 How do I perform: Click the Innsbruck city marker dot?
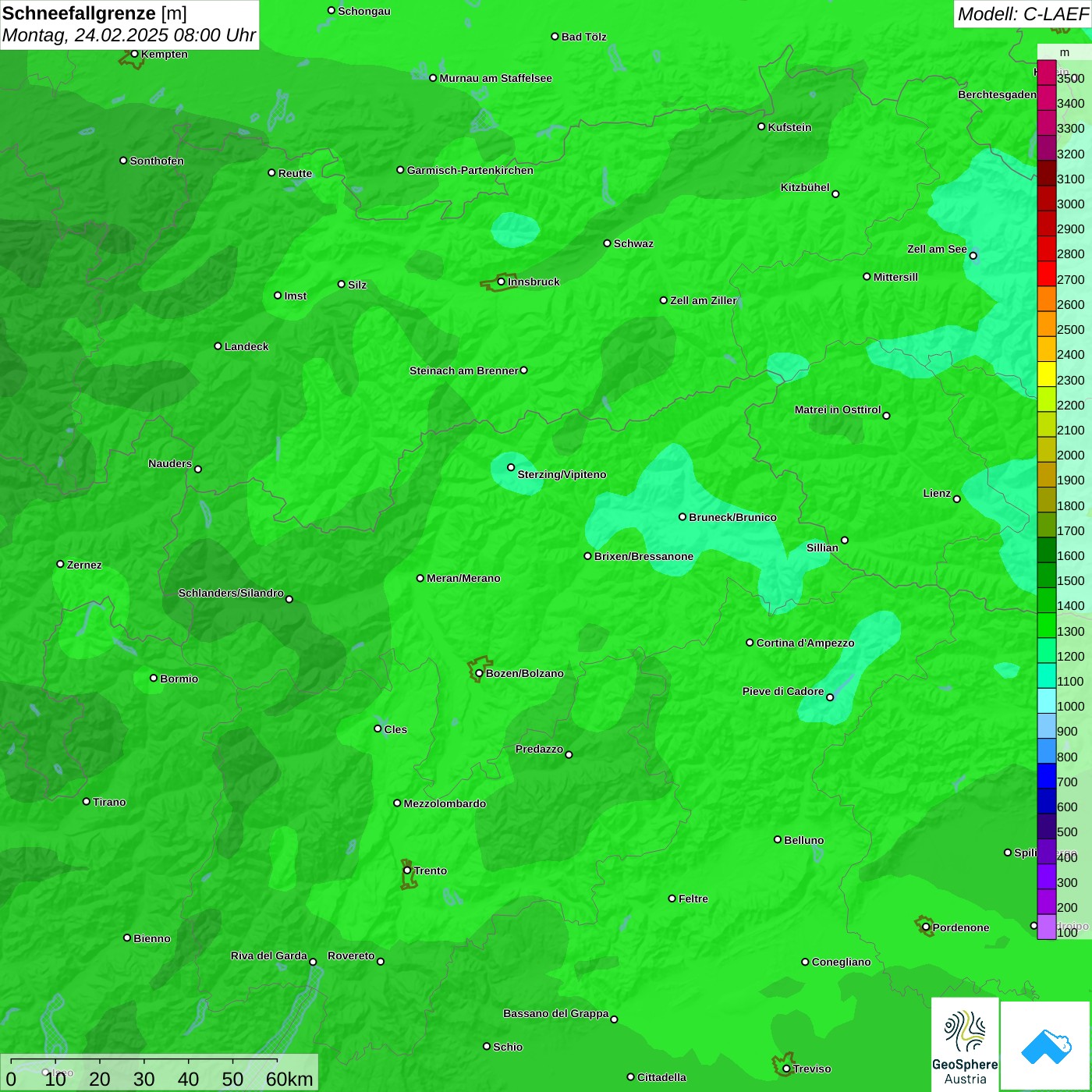click(501, 282)
